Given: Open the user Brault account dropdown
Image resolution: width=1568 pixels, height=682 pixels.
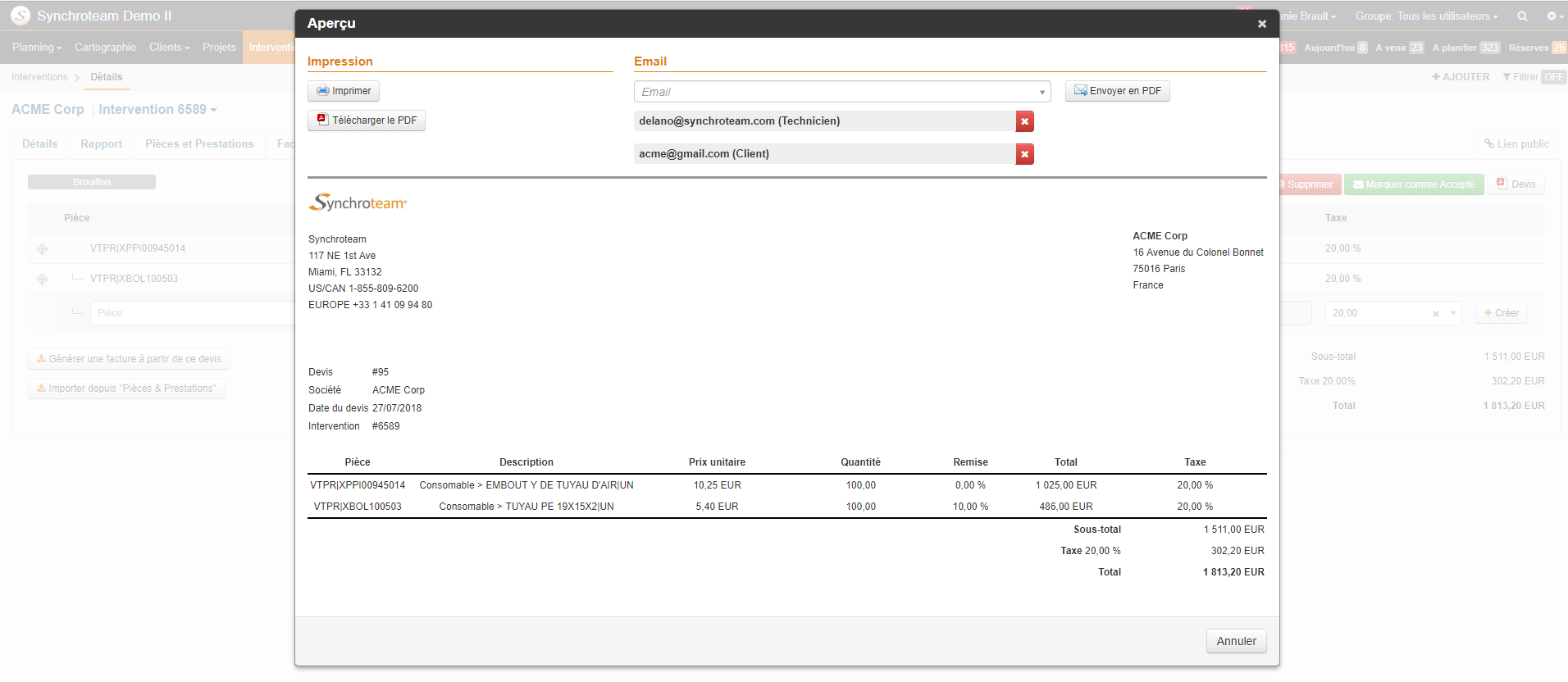Looking at the screenshot, I should pyautogui.click(x=1309, y=16).
